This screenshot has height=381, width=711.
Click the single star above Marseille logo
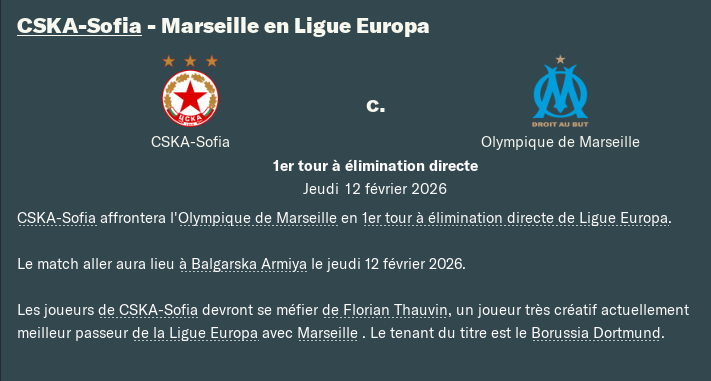coord(560,59)
